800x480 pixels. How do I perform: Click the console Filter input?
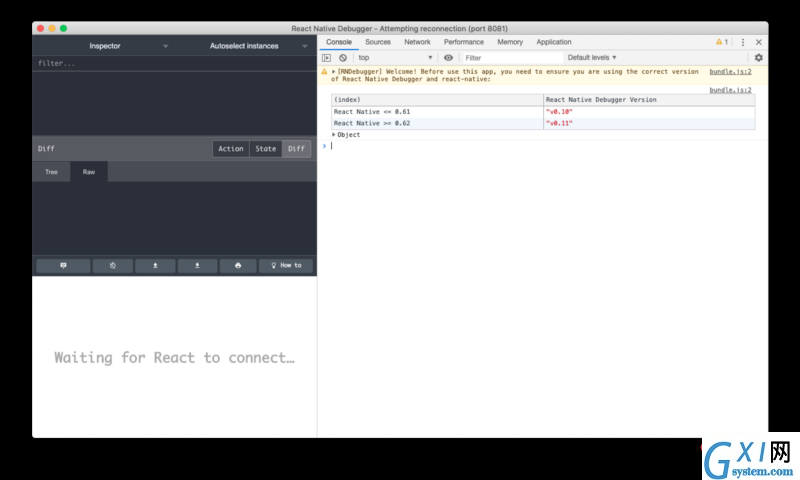point(512,58)
